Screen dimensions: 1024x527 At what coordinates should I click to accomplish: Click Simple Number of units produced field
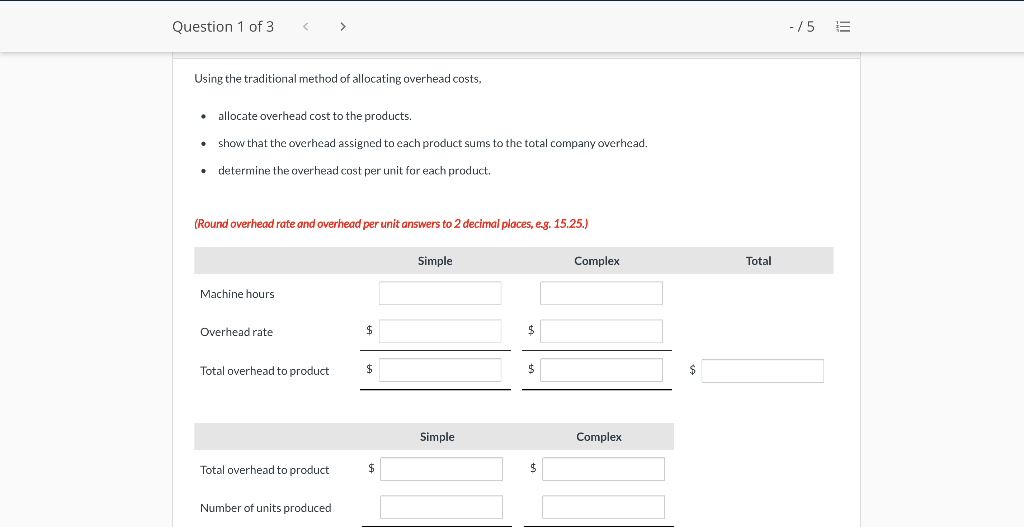tap(441, 507)
